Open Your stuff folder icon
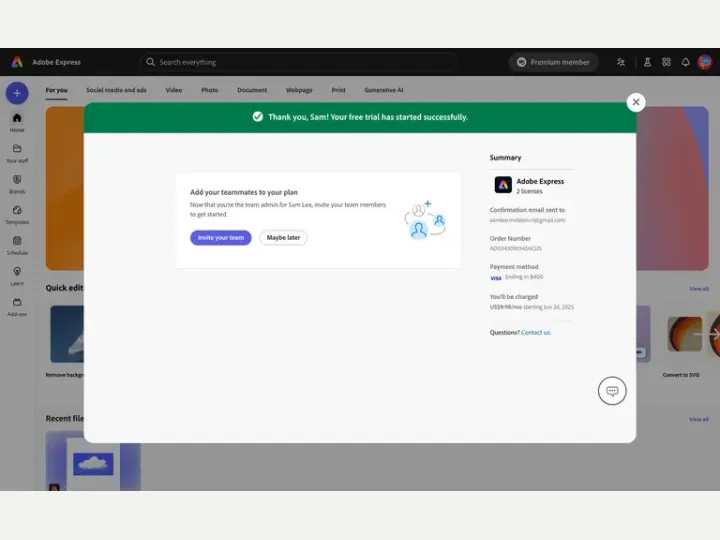720x540 pixels. click(17, 149)
